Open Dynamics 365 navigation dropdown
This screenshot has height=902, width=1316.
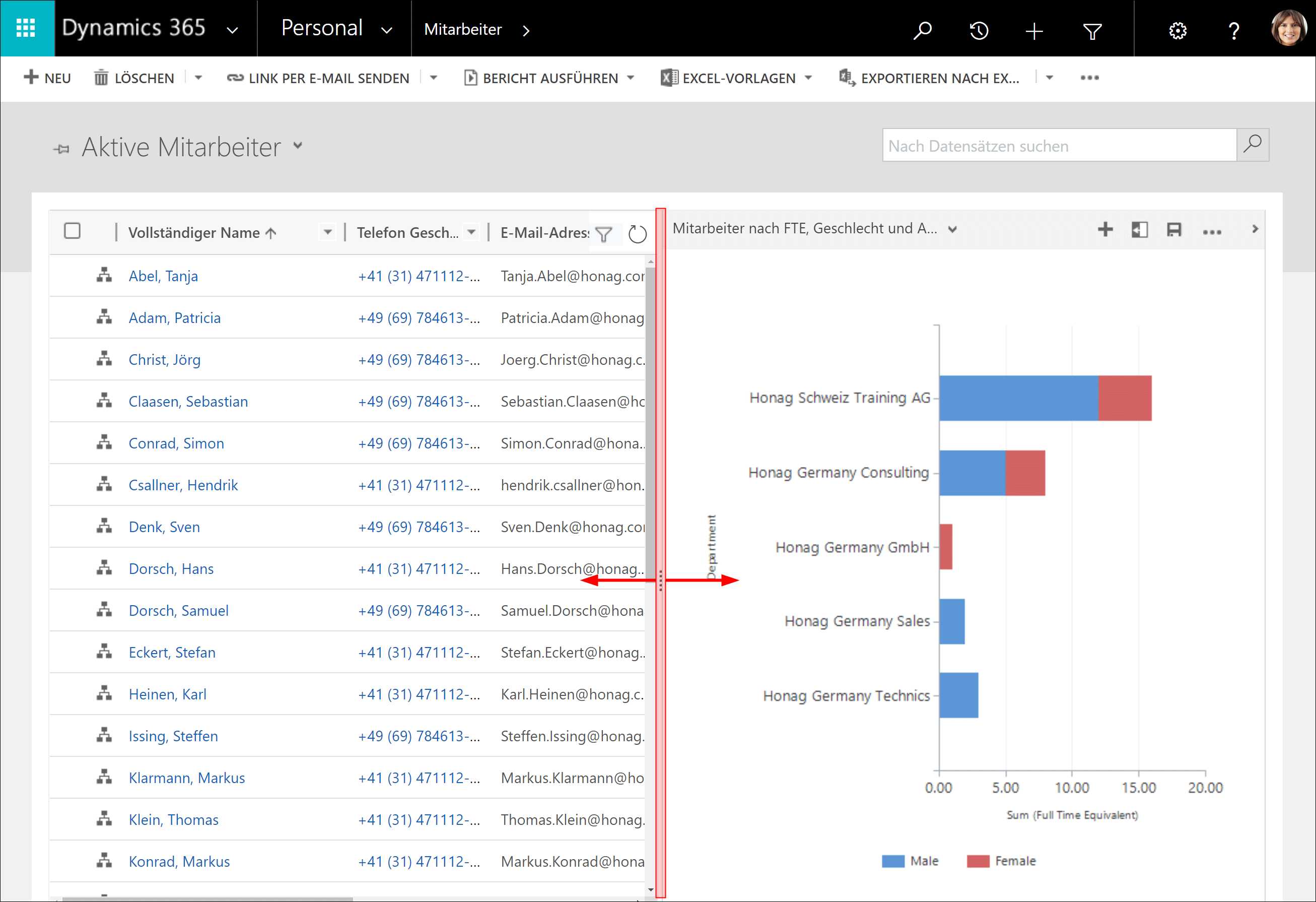(232, 31)
